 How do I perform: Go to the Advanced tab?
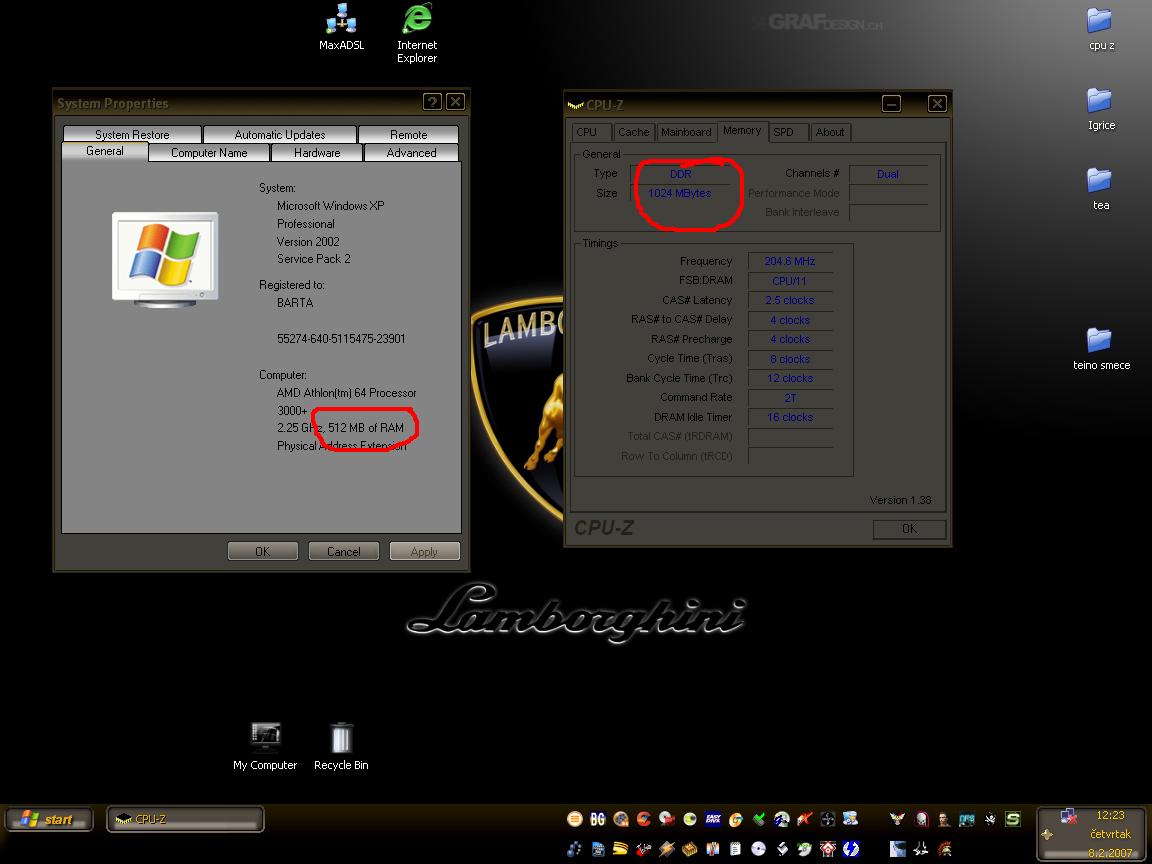(x=411, y=153)
